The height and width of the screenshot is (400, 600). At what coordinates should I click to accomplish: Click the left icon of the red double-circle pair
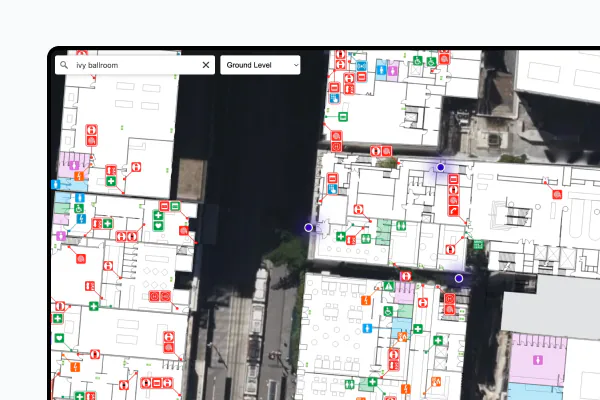pyautogui.click(x=155, y=296)
